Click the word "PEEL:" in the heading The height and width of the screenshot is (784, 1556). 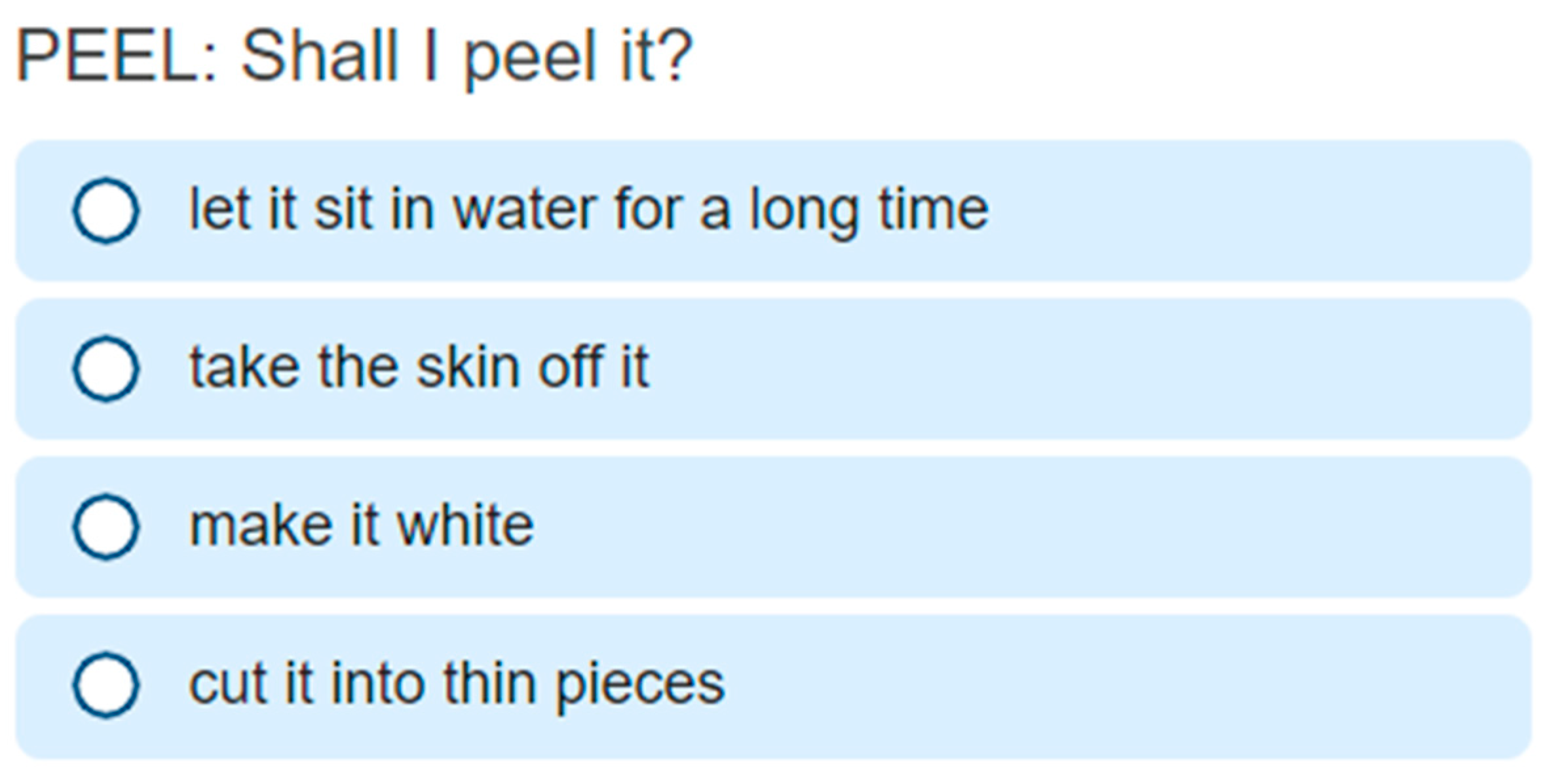pos(117,58)
